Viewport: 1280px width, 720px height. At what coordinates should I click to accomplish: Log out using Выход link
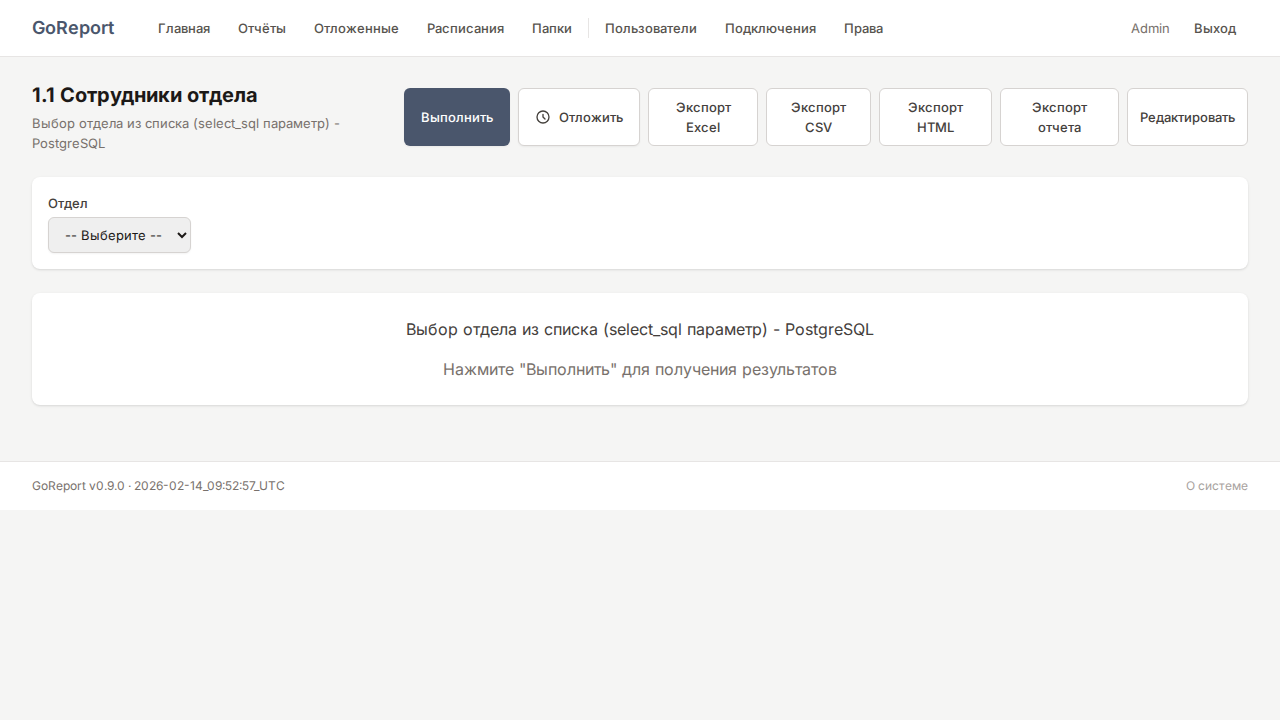pos(1215,28)
